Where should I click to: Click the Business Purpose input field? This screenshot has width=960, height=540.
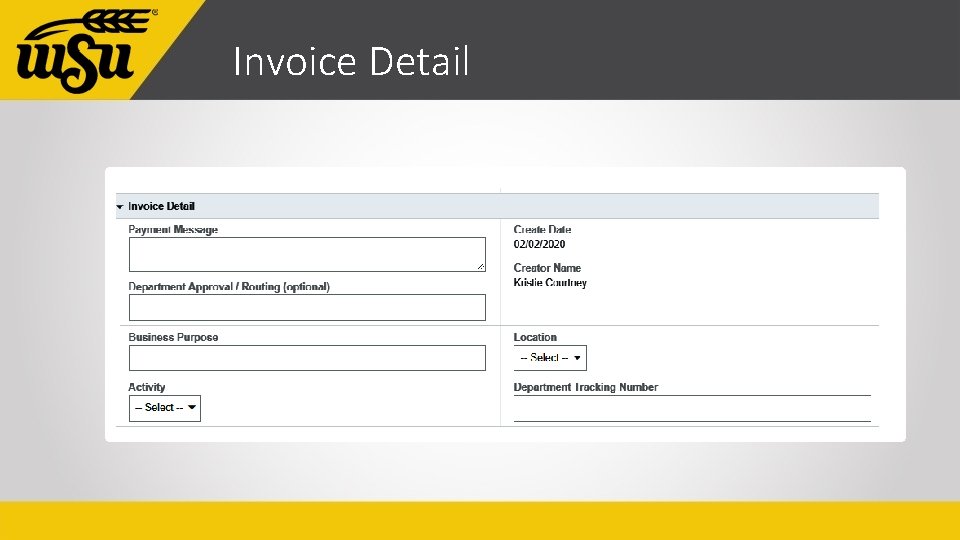pyautogui.click(x=307, y=358)
